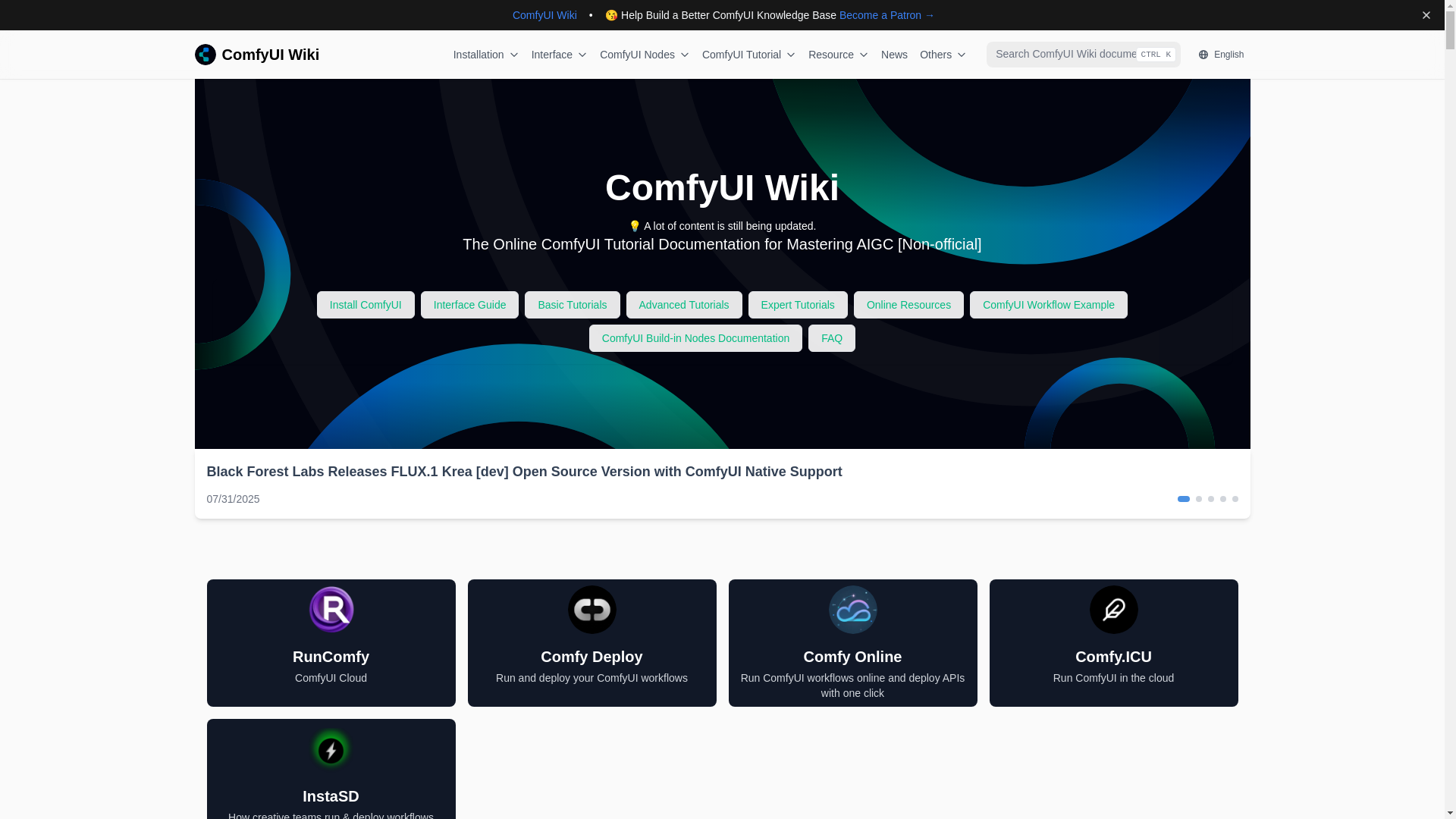Click the Install ComfyUI button
The image size is (1456, 819).
366,305
